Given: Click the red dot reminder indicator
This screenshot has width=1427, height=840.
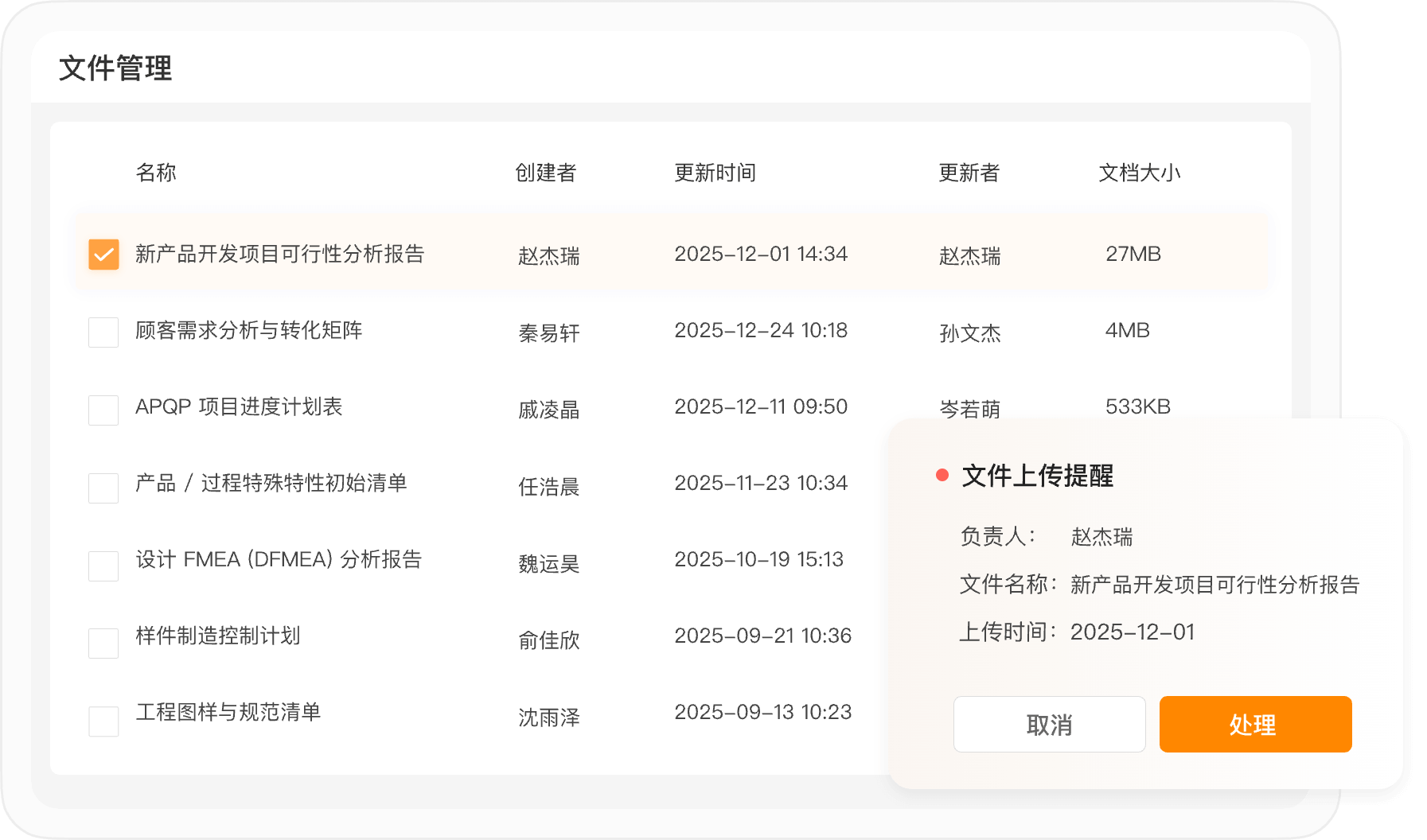Looking at the screenshot, I should pos(942,476).
